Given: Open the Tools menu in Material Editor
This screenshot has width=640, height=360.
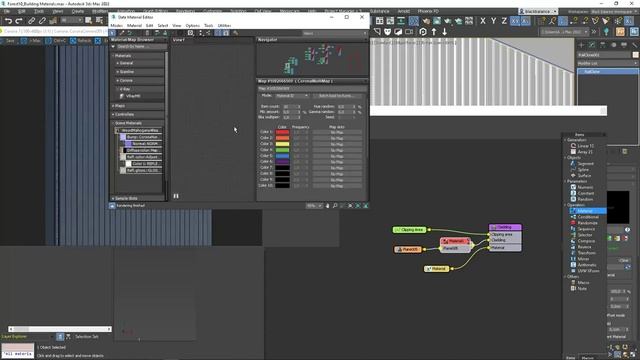Looking at the screenshot, I should click(x=209, y=25).
